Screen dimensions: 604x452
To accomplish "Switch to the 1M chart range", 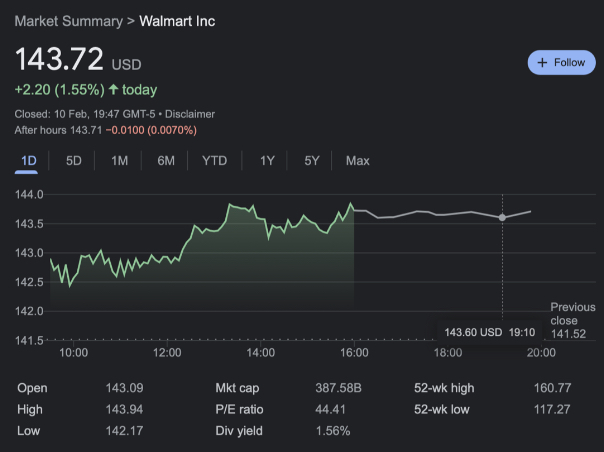I will [x=119, y=161].
